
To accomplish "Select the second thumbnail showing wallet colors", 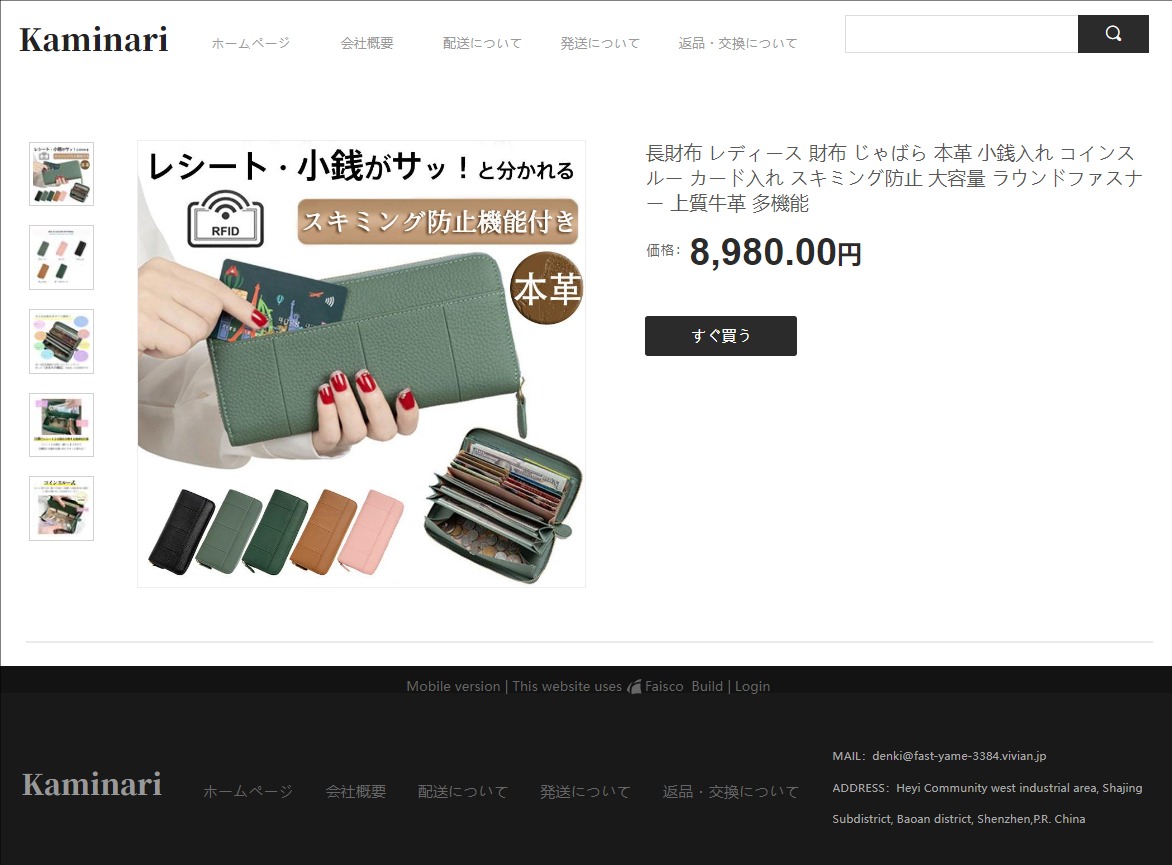I will click(x=61, y=258).
